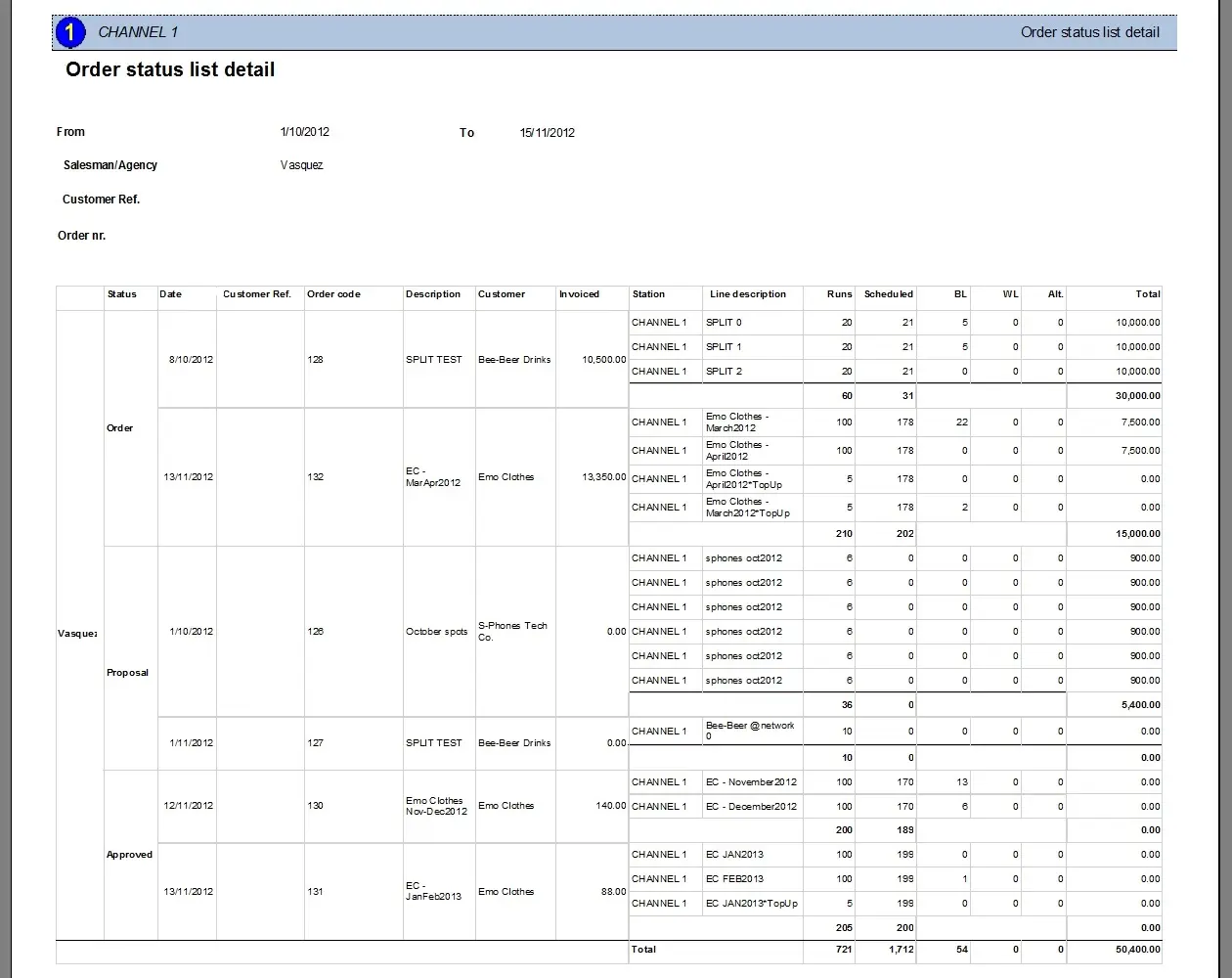Screen dimensions: 1232x978
Task: Click the S-Phones Tech Co. customer cell
Action: click(x=512, y=632)
